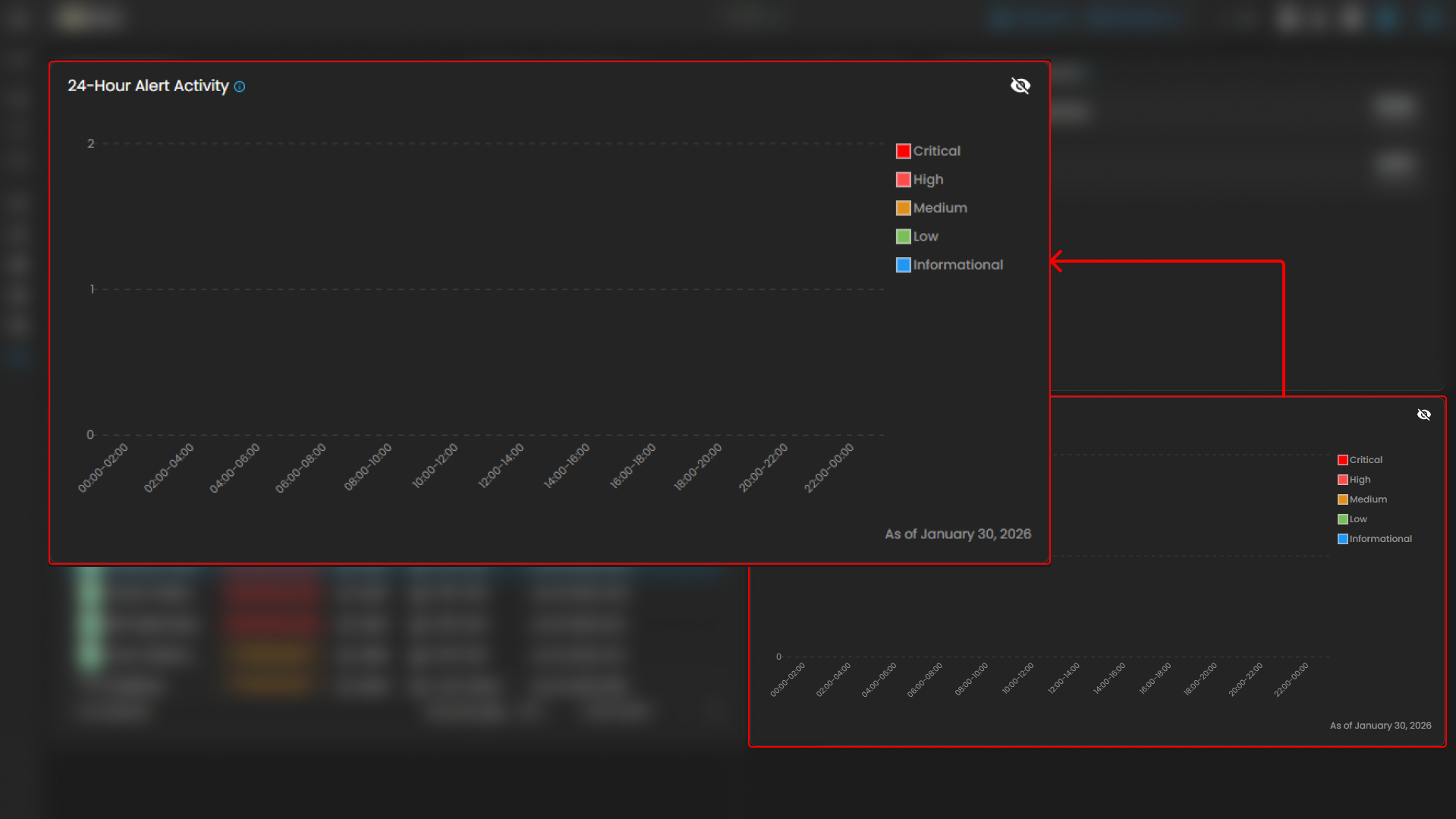Click the green Low swatch in the enlarged legend
This screenshot has height=819, width=1456.
[903, 237]
